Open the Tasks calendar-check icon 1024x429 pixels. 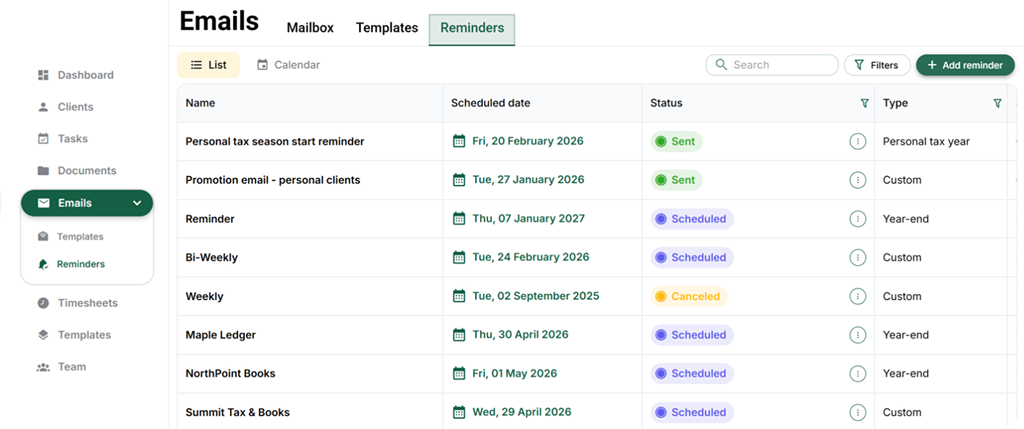click(x=43, y=139)
